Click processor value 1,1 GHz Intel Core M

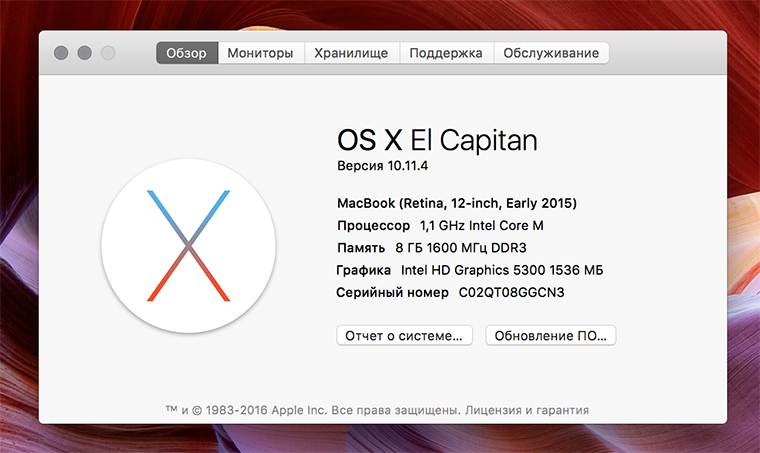[x=481, y=225]
